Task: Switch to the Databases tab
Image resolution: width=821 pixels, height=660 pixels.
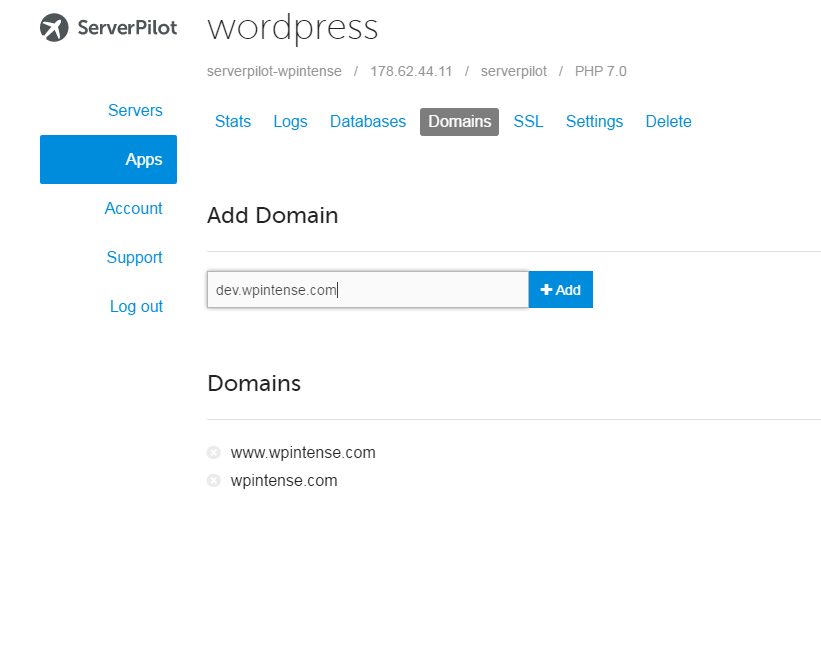Action: point(368,121)
